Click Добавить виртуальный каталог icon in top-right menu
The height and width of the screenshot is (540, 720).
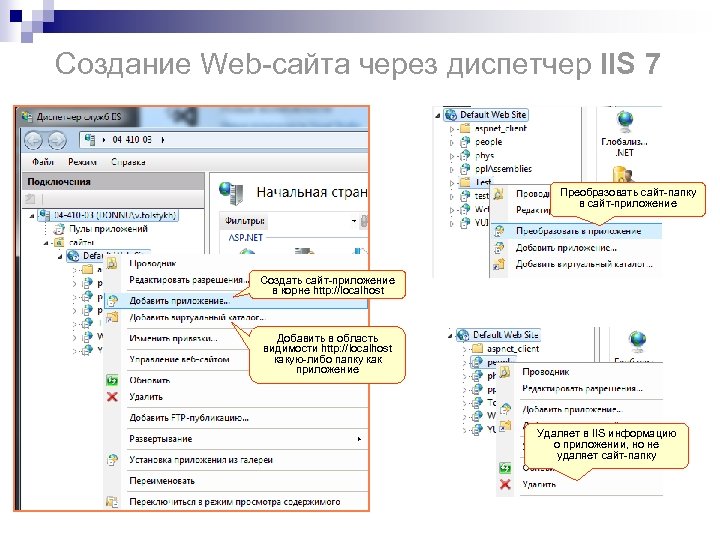[499, 264]
